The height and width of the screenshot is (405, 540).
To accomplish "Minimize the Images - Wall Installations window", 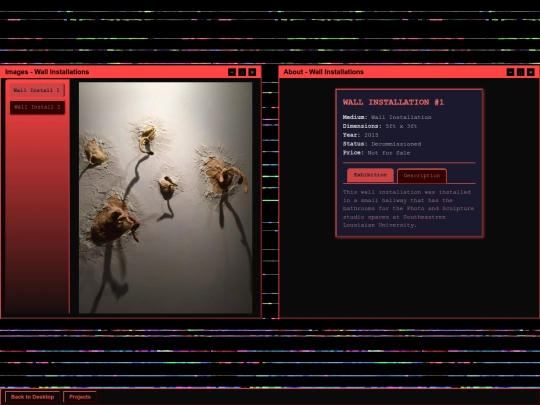I will tap(232, 72).
